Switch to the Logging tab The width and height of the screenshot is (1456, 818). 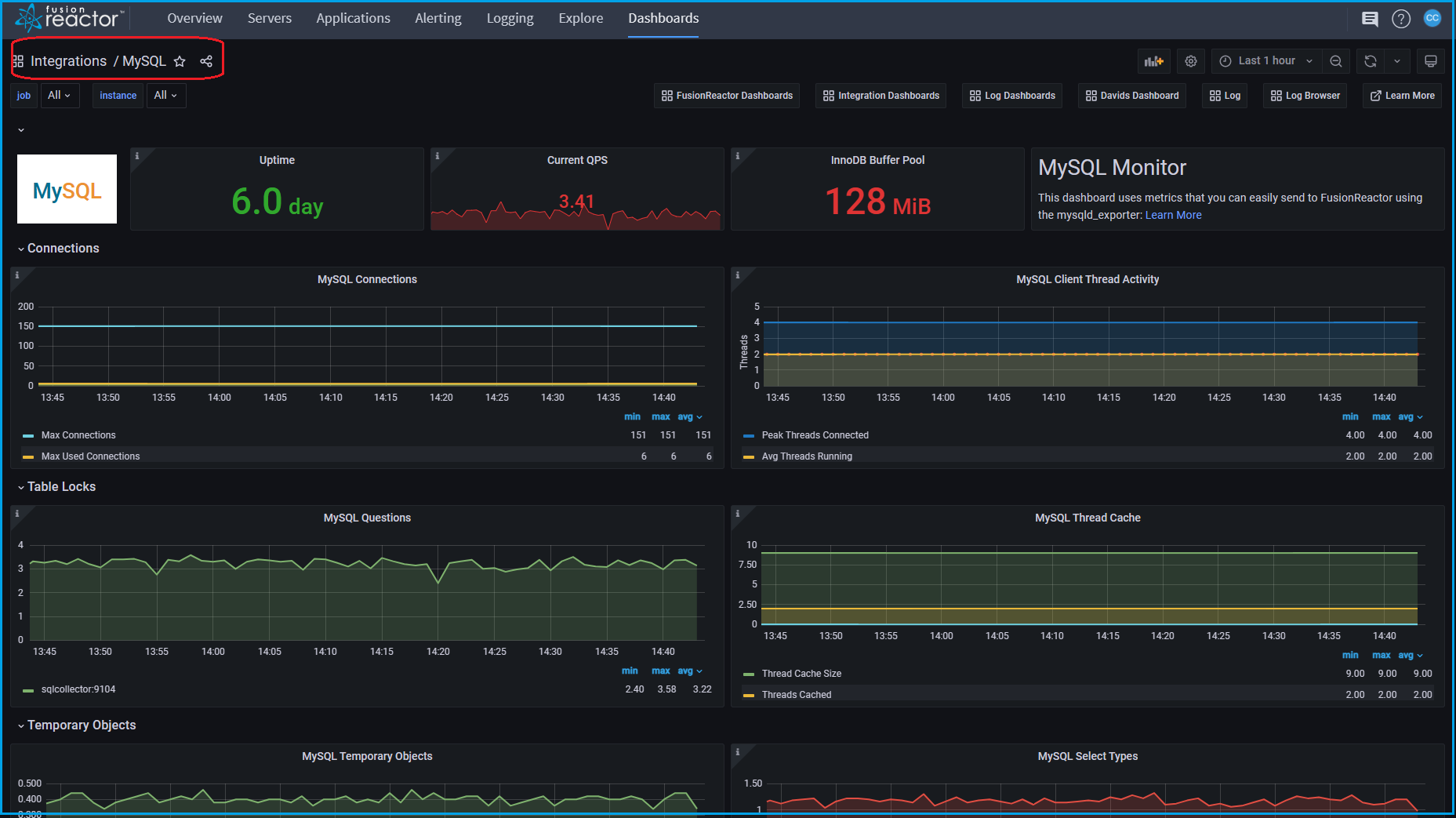tap(510, 18)
